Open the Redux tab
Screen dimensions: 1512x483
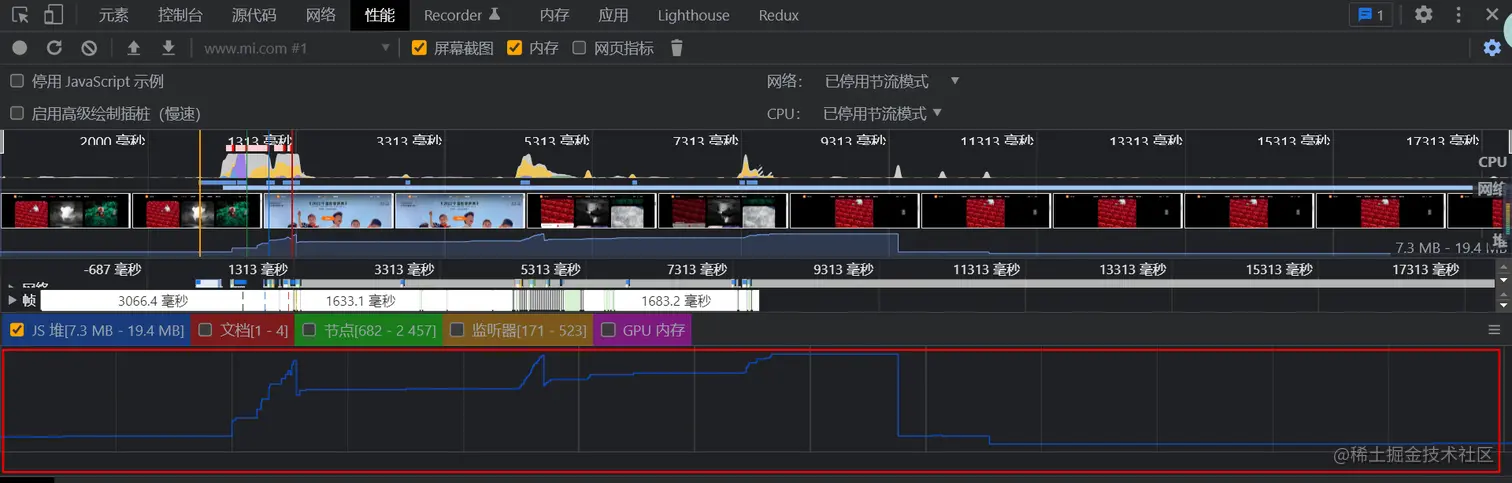point(779,15)
